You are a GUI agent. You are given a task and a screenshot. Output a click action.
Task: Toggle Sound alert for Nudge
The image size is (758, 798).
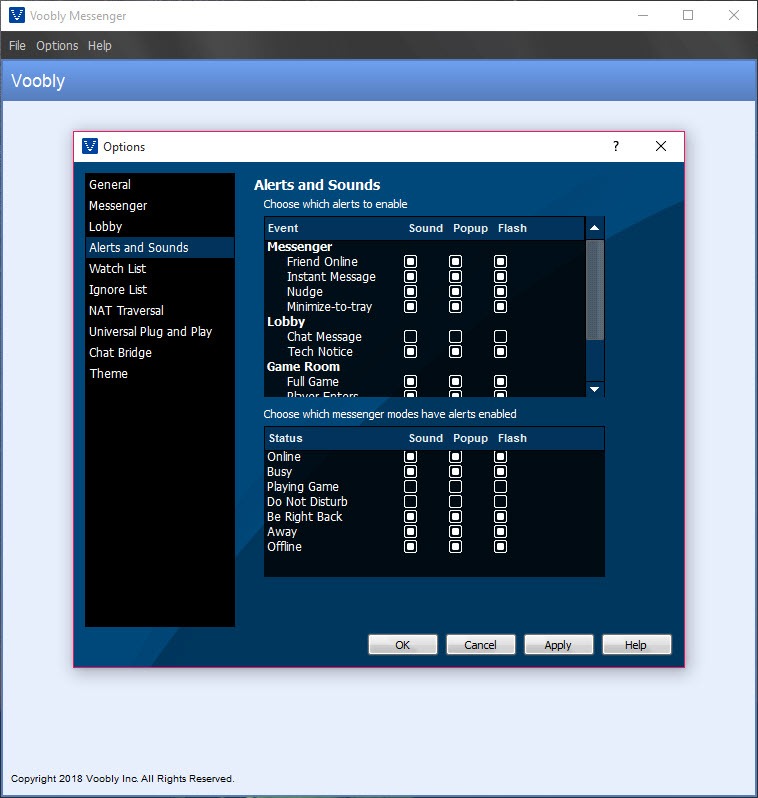tap(410, 292)
